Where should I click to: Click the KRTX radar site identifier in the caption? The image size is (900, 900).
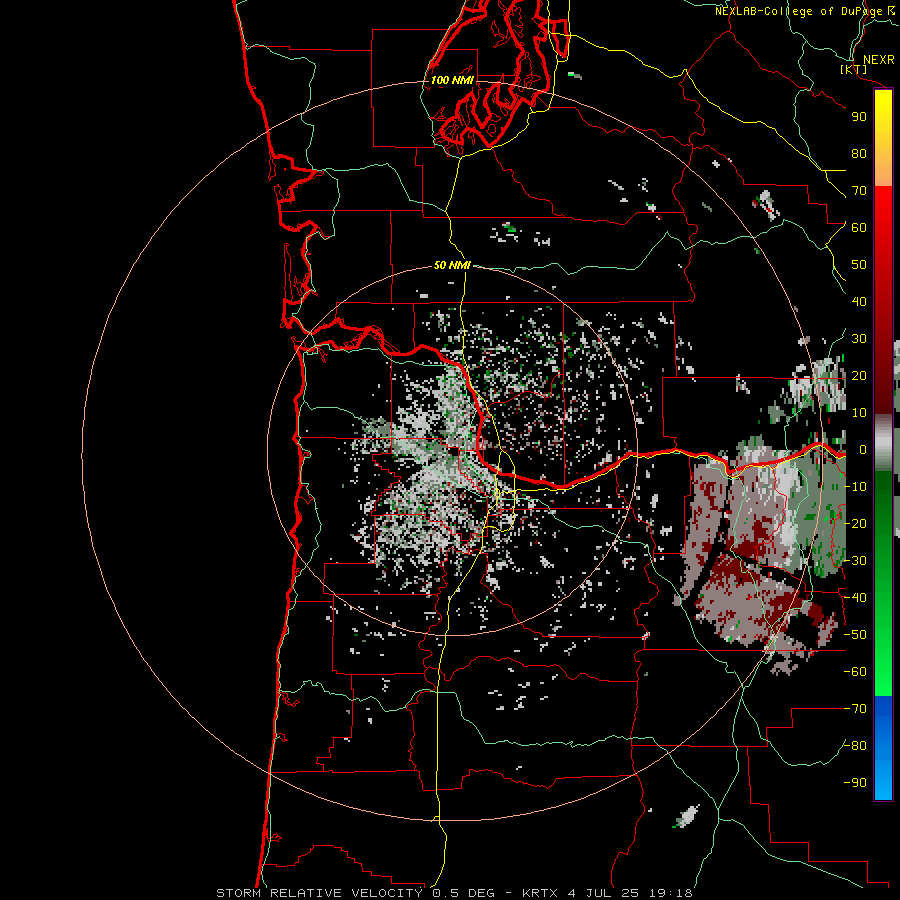click(x=542, y=893)
